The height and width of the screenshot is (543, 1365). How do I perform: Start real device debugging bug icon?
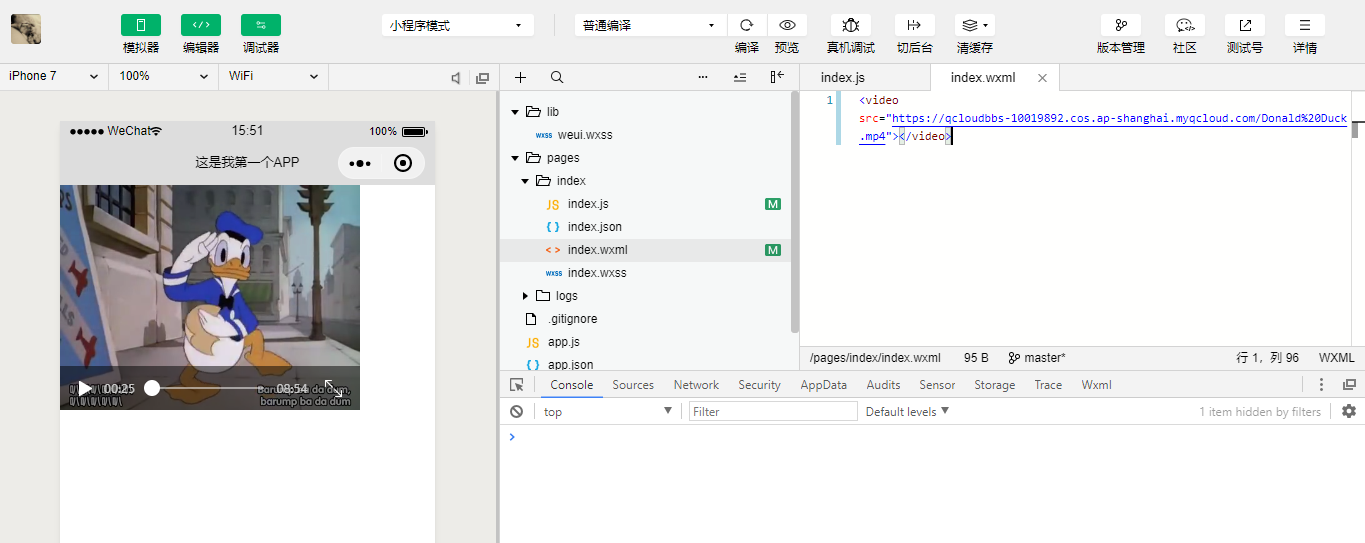click(850, 25)
